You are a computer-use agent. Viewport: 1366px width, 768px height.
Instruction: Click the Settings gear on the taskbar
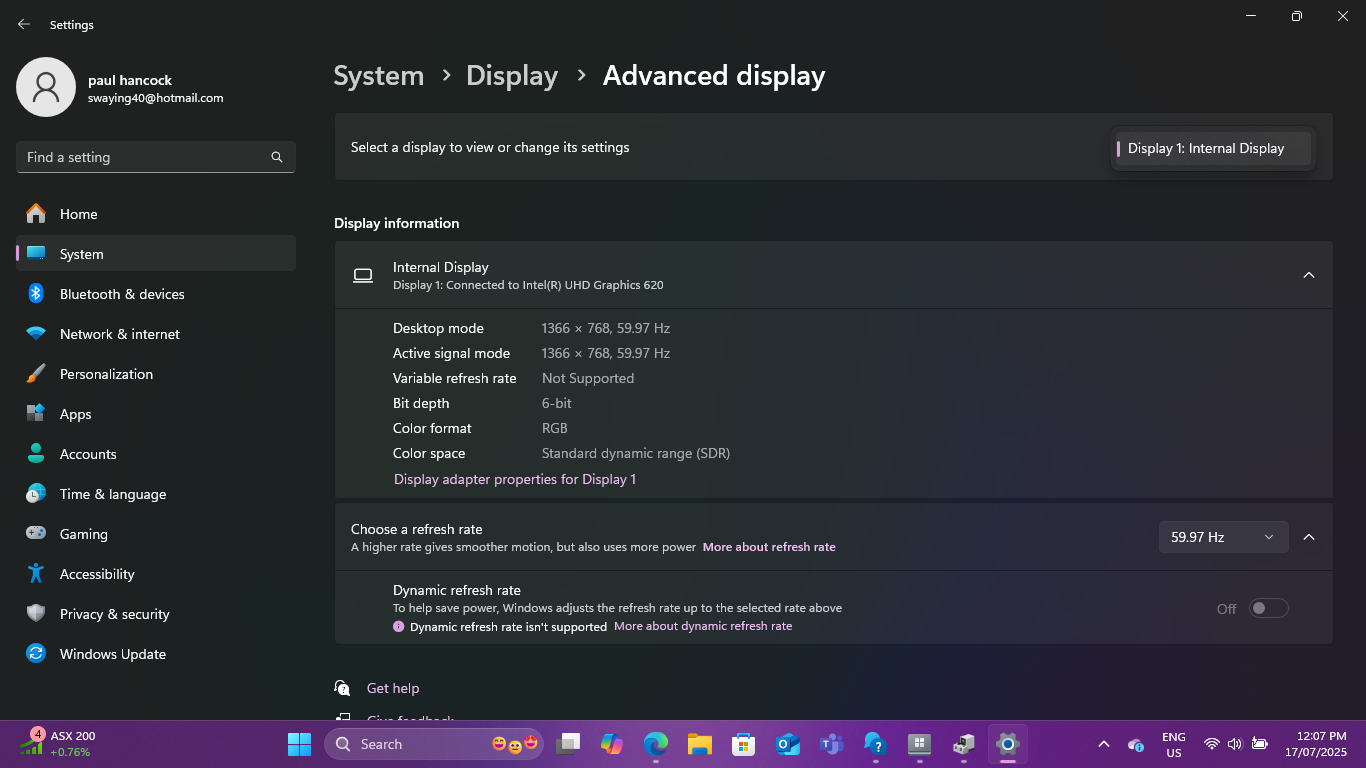(x=1007, y=744)
